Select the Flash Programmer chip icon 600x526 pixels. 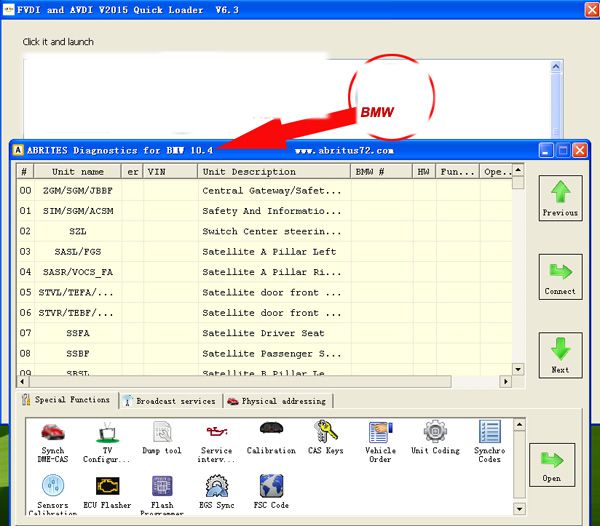pos(162,494)
